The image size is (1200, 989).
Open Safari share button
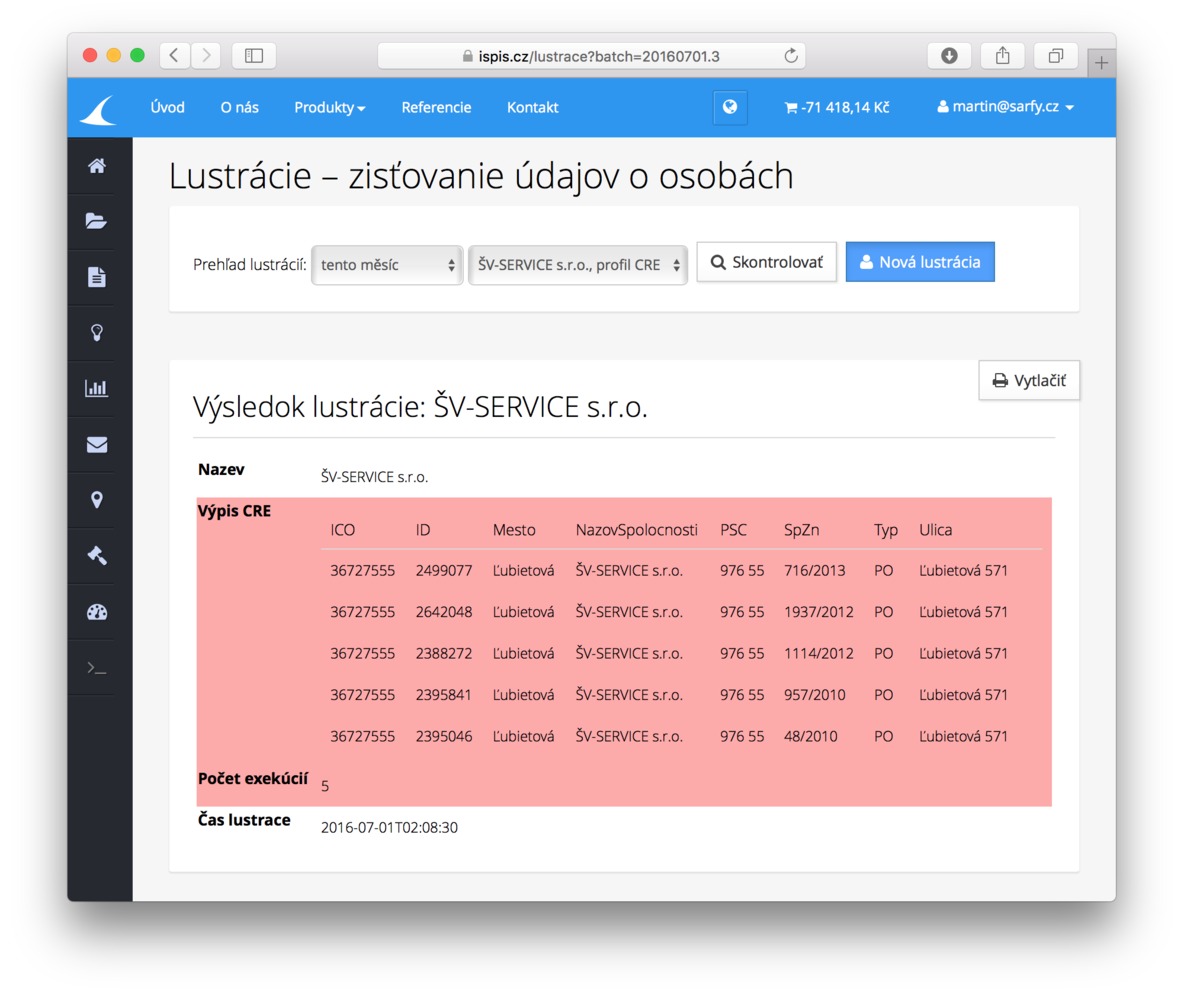(x=1002, y=56)
